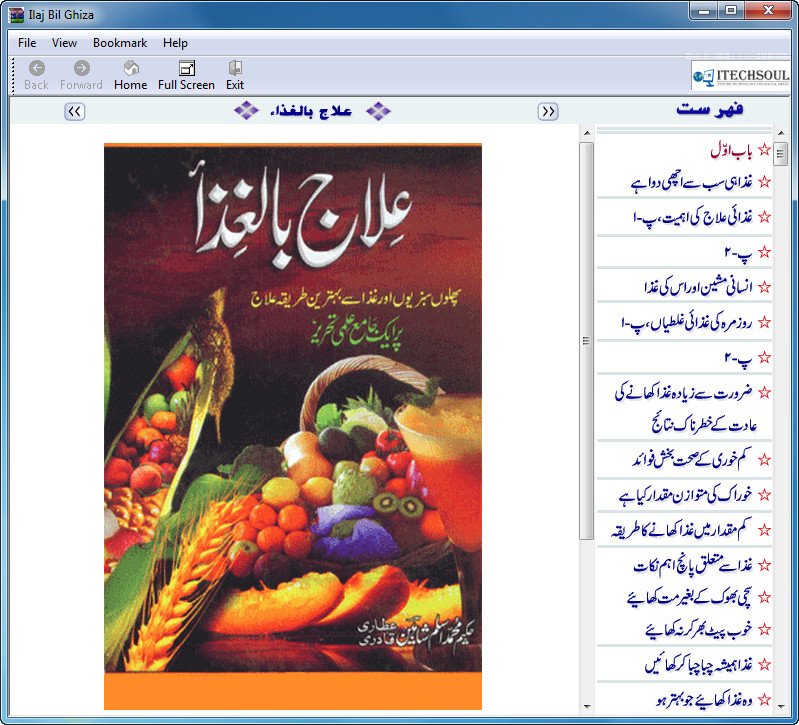
Task: Click the main page scroll-up arrow
Action: [x=587, y=133]
